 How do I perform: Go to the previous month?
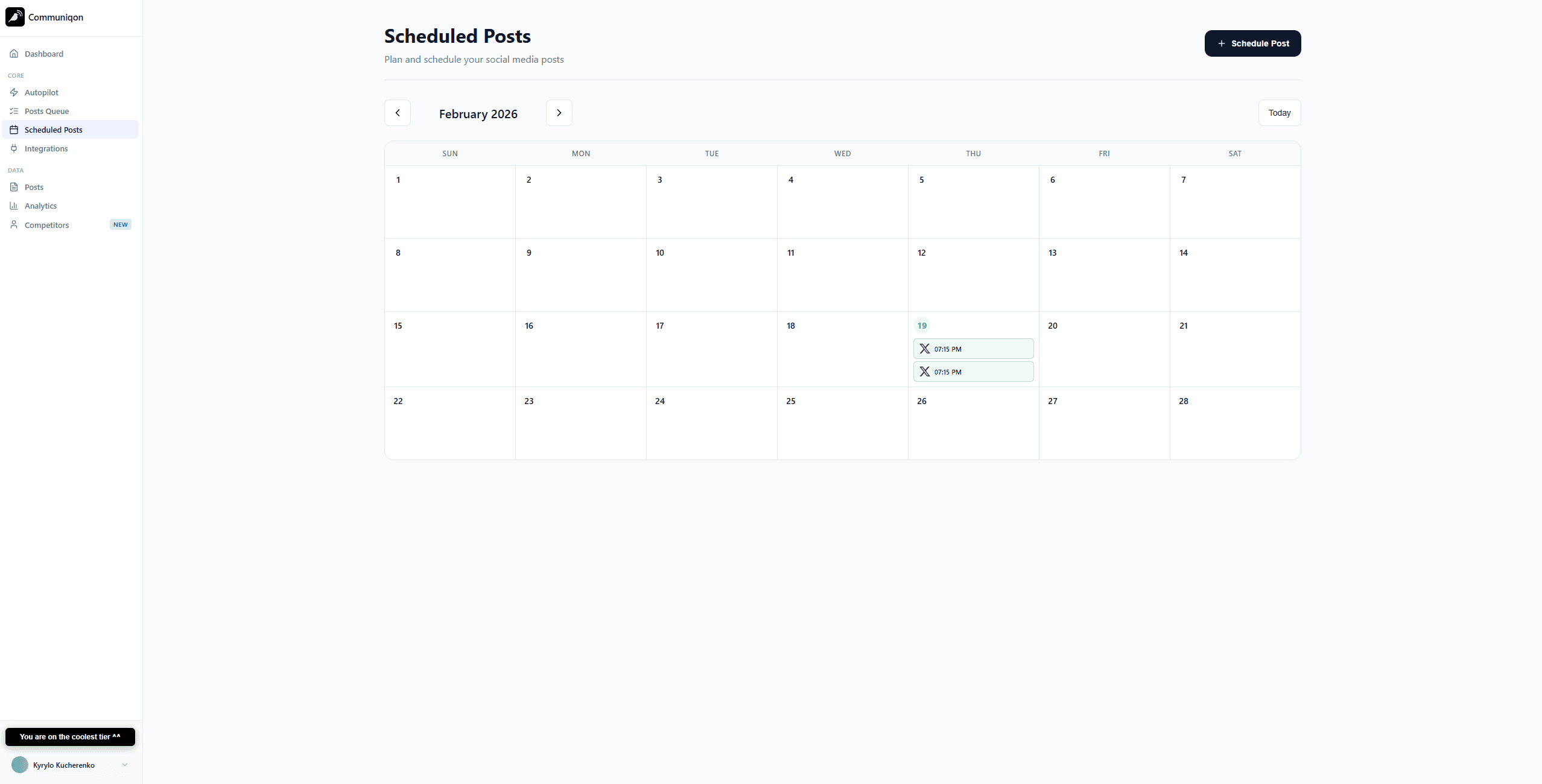pyautogui.click(x=397, y=113)
